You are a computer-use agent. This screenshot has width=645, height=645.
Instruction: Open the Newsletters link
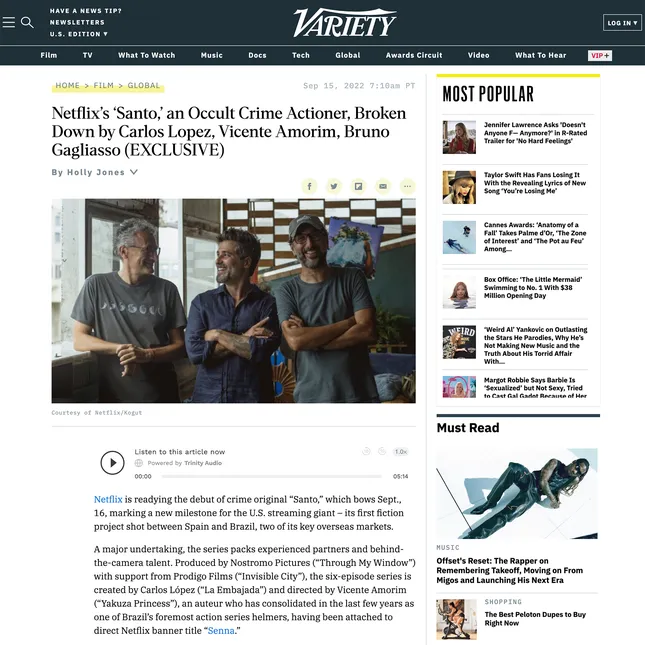pyautogui.click(x=77, y=22)
